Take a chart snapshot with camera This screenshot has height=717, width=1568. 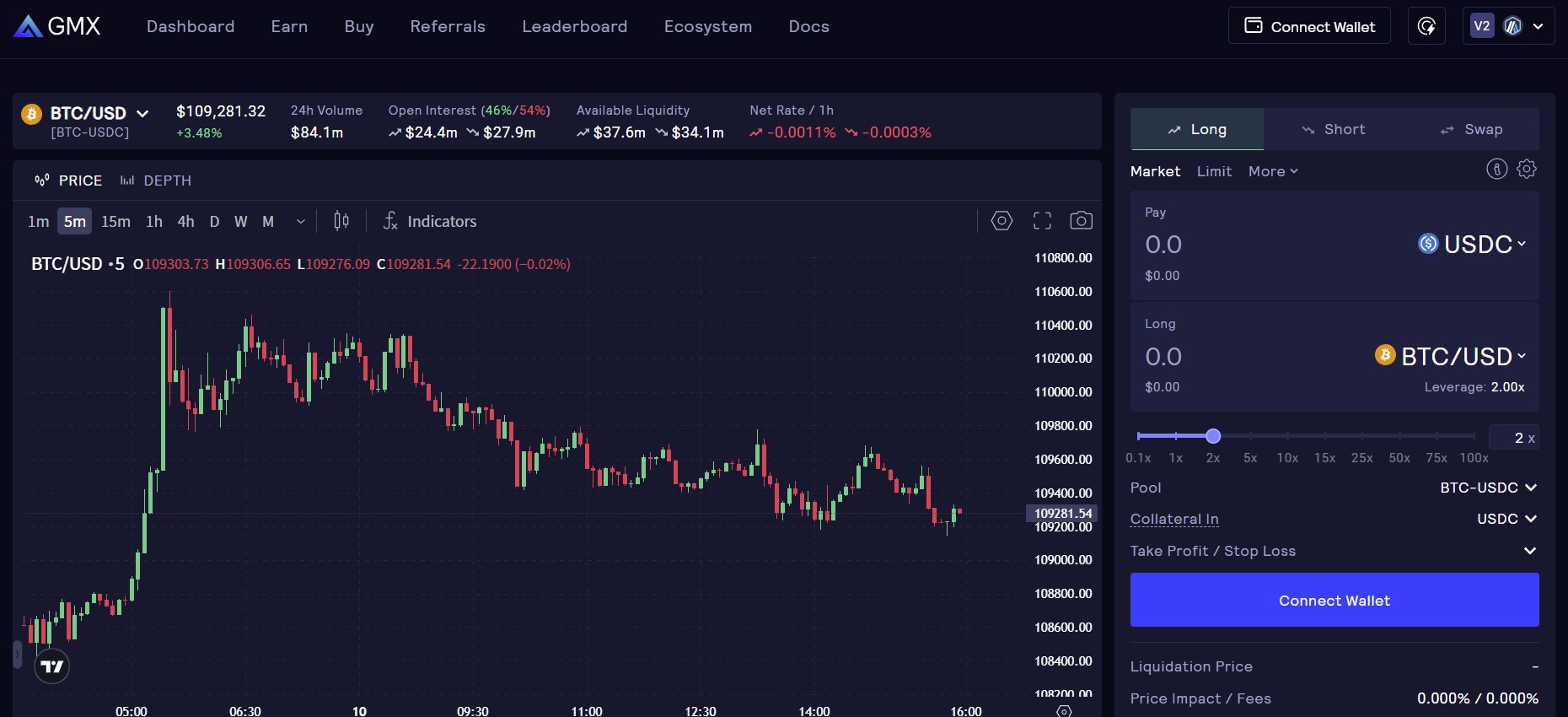1082,221
